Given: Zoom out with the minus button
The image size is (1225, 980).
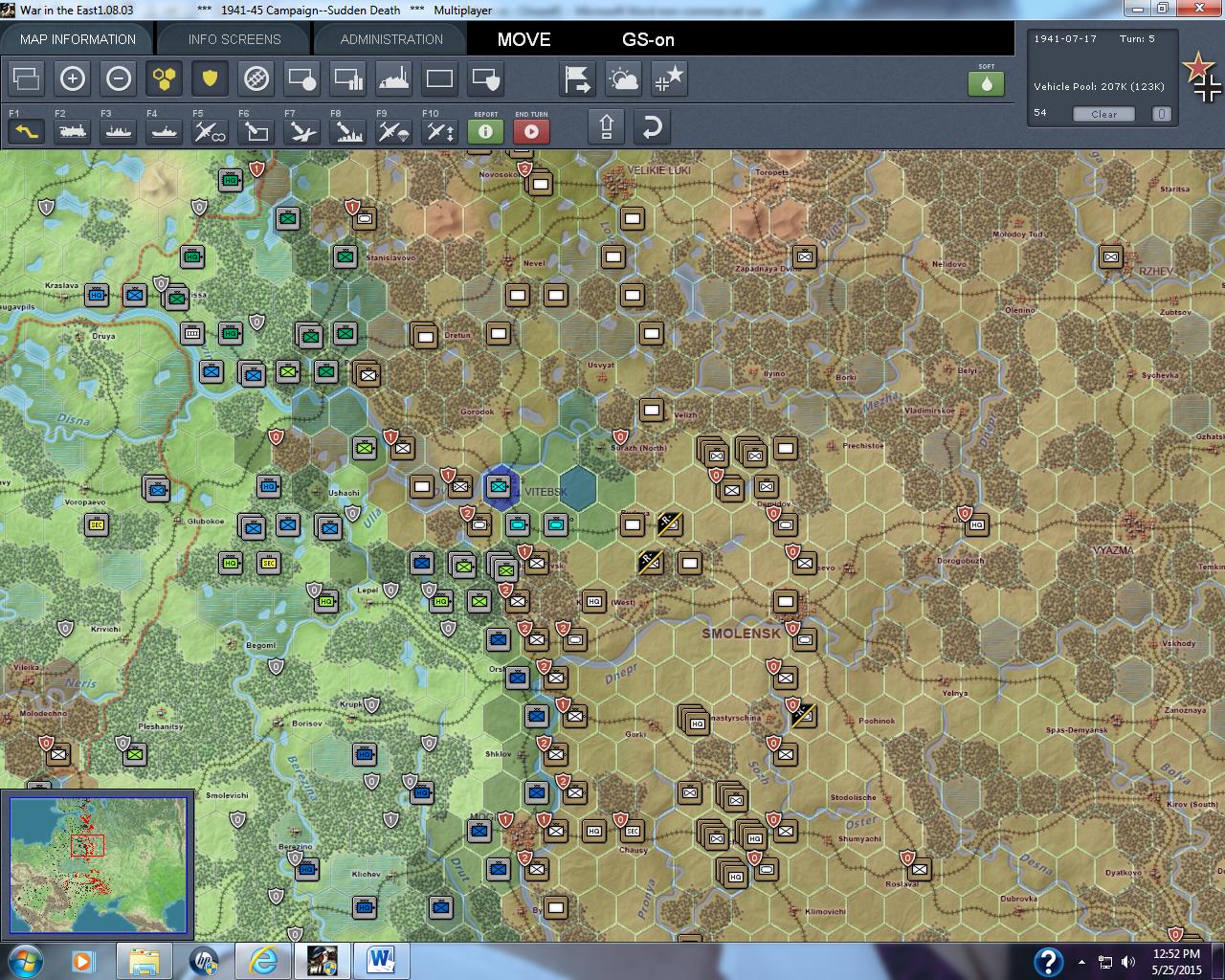Looking at the screenshot, I should (119, 78).
